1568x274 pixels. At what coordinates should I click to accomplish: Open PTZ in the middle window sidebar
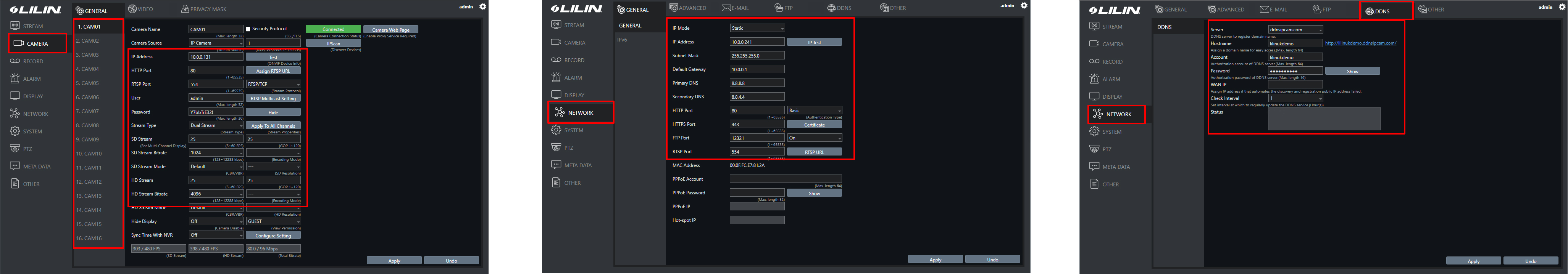563,147
